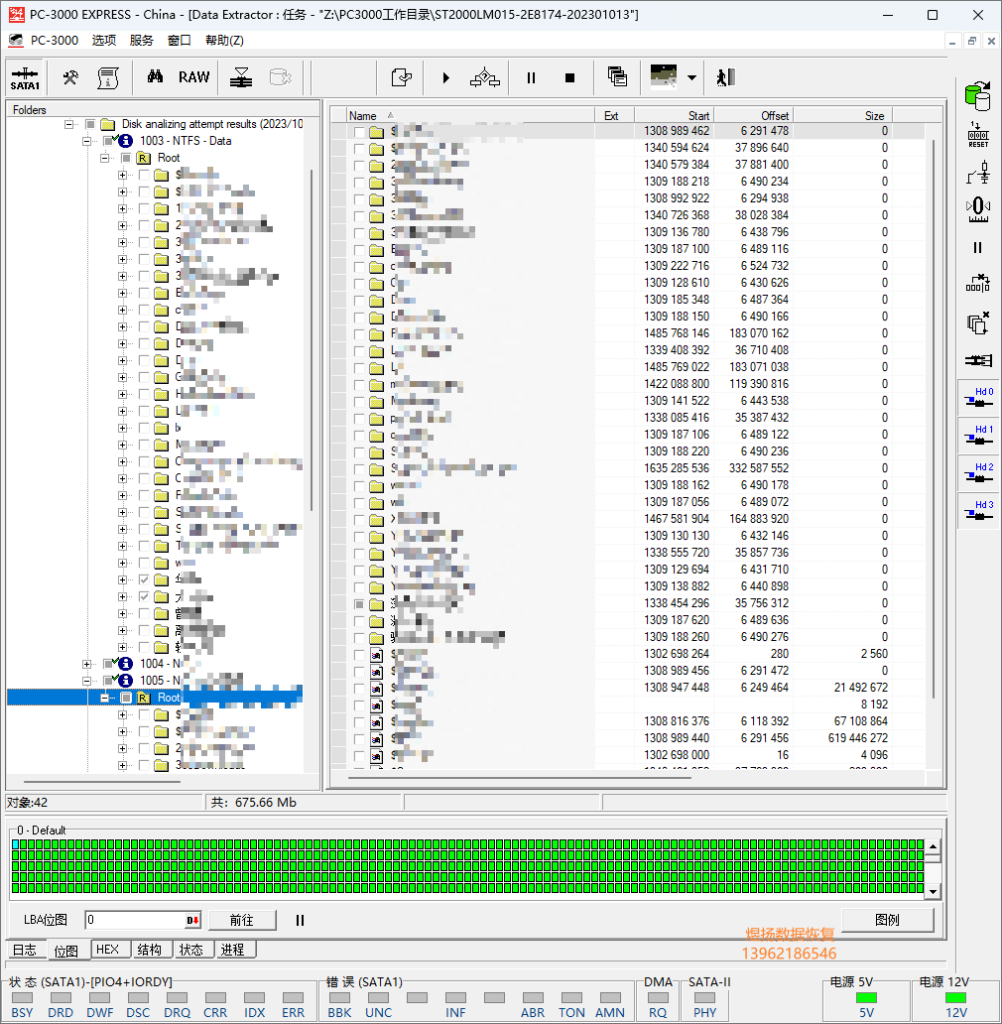
Task: Click the folder tree vertical scrollbar
Action: pos(311,340)
